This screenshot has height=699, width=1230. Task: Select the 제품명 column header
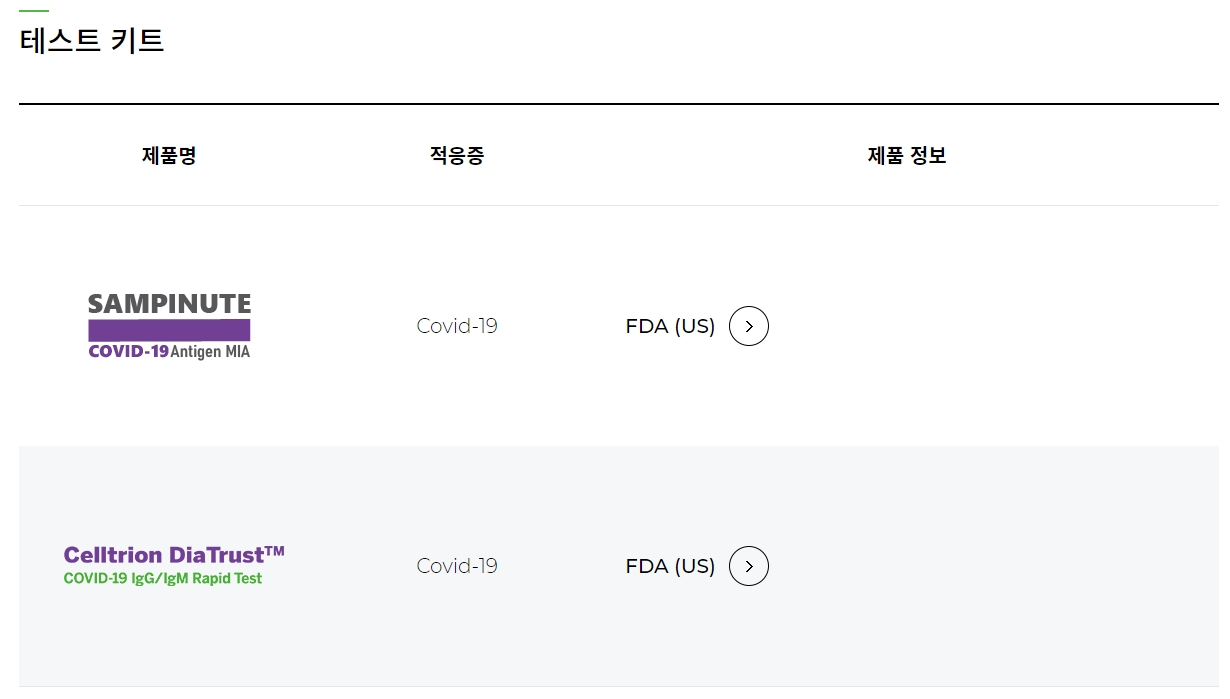168,155
